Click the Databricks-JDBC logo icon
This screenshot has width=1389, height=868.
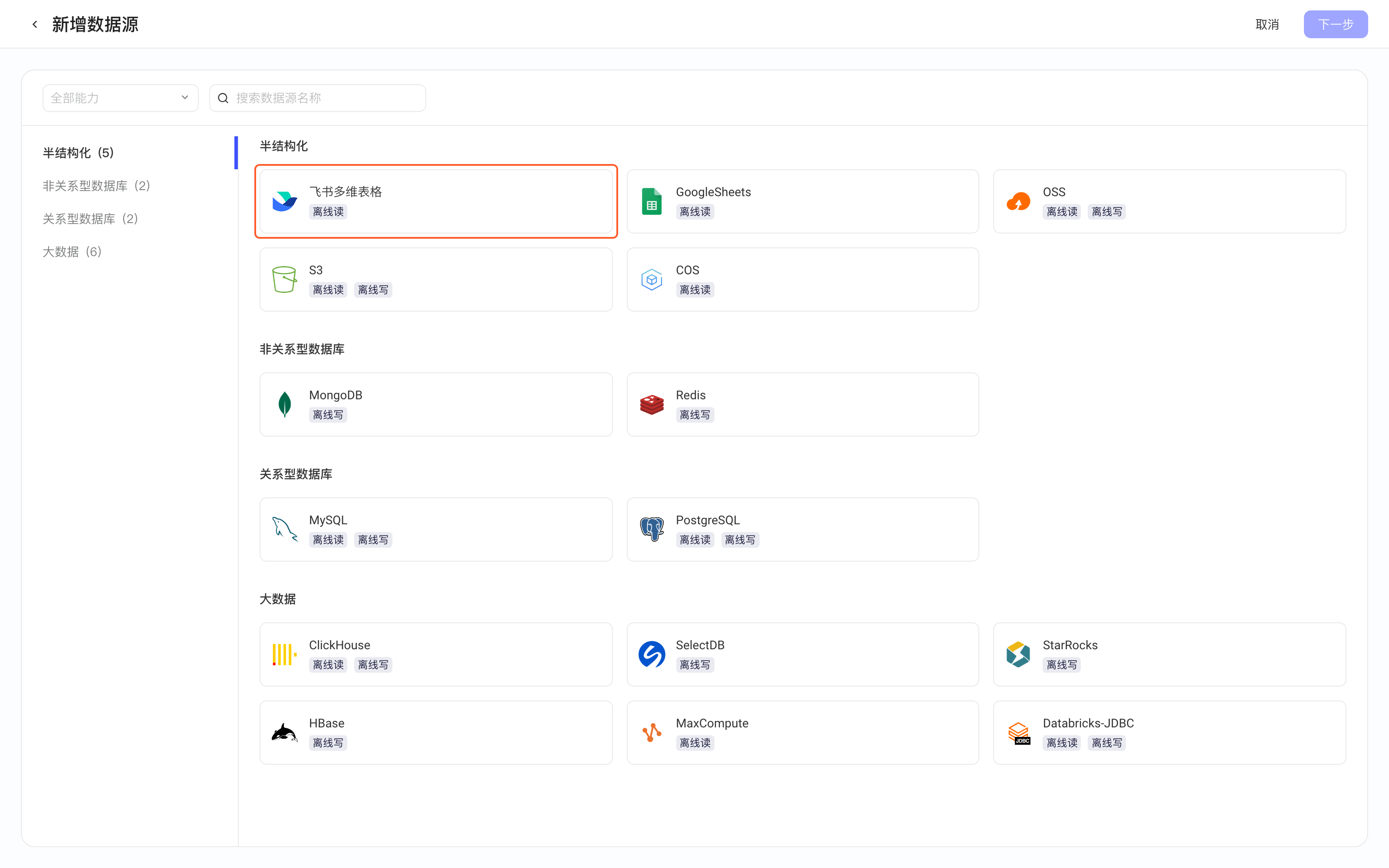1019,733
